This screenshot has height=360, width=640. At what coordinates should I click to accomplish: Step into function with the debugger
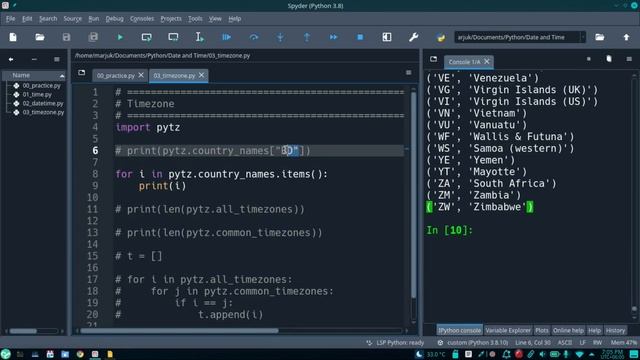(x=280, y=37)
